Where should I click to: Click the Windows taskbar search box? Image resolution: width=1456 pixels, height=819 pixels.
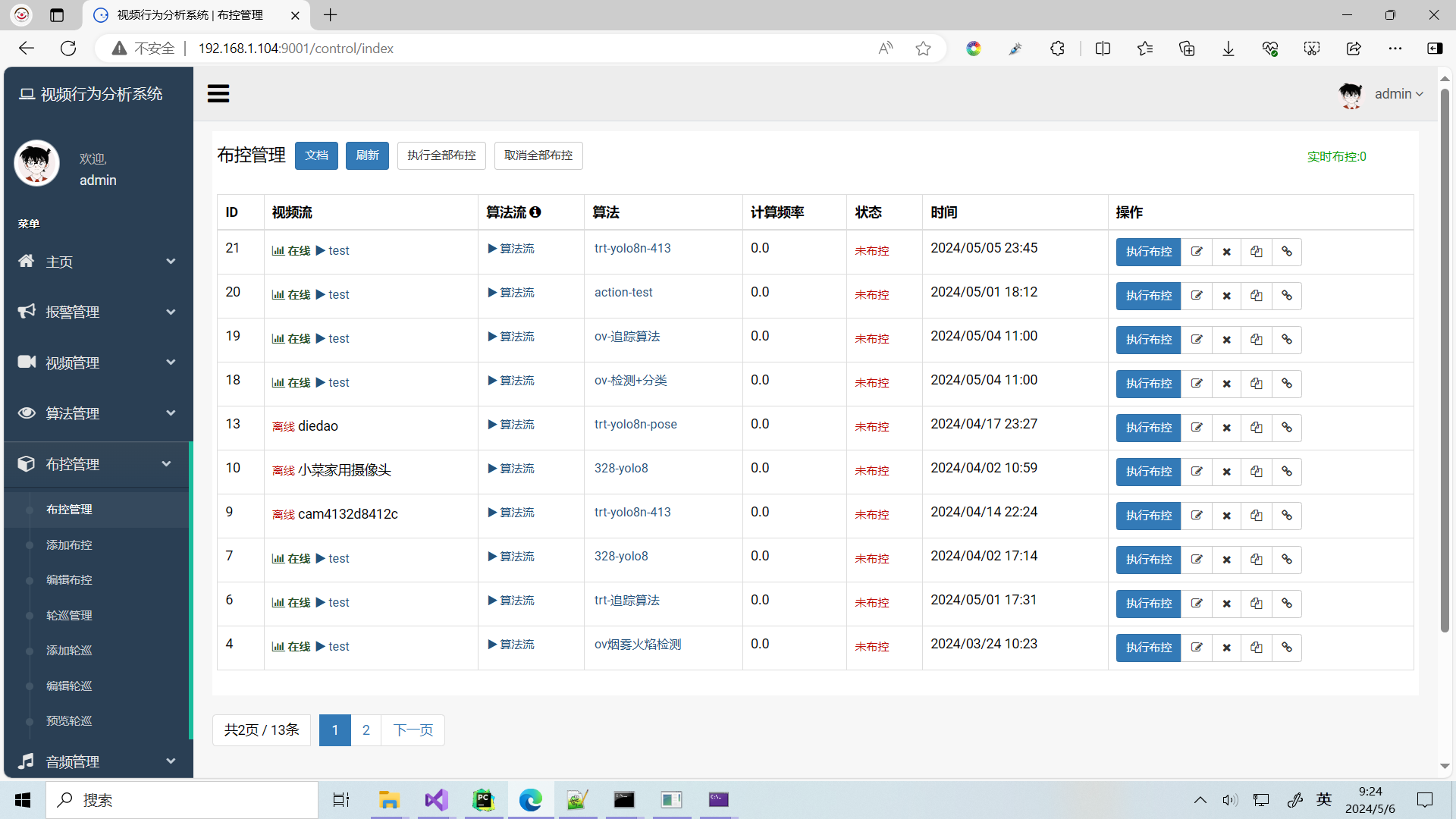182,800
